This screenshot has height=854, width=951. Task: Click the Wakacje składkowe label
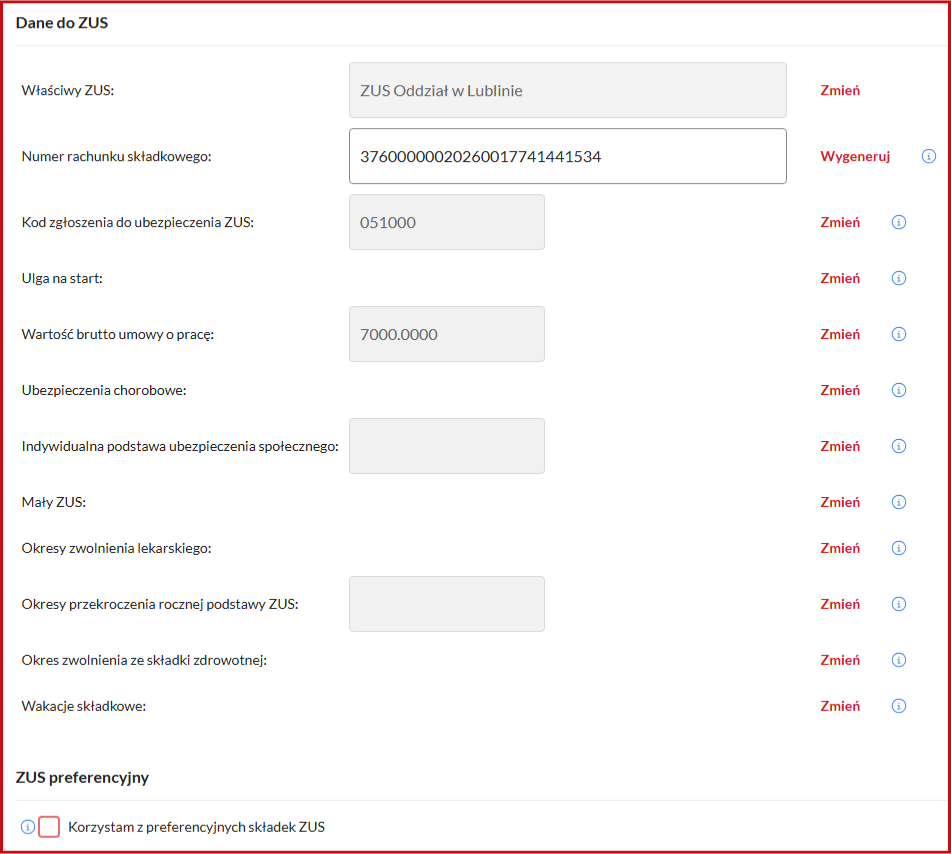coord(84,706)
